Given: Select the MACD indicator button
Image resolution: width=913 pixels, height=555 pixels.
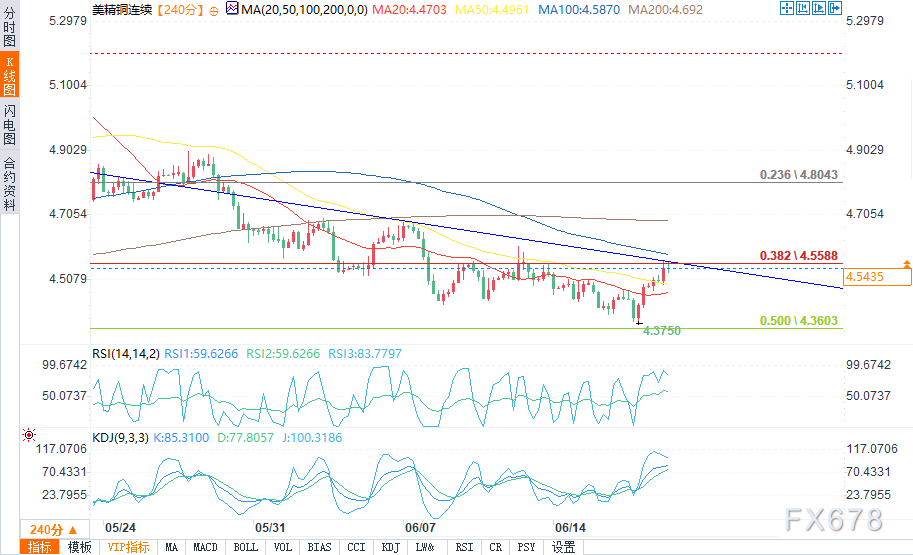Looking at the screenshot, I should tap(205, 547).
